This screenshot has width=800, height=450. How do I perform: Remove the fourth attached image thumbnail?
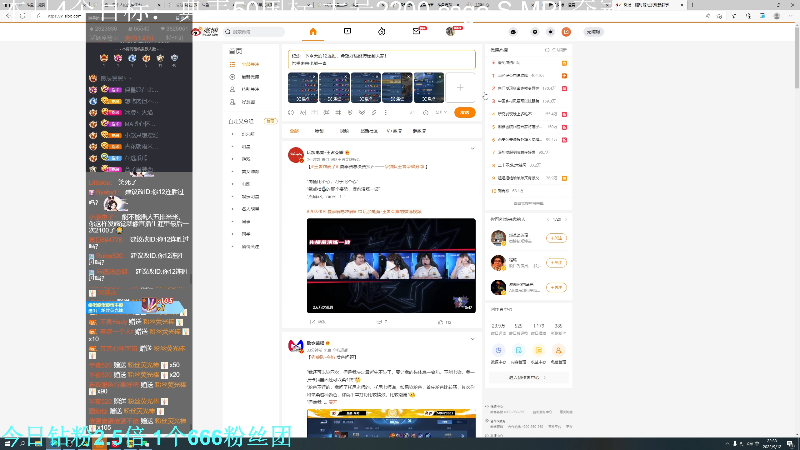pyautogui.click(x=409, y=77)
